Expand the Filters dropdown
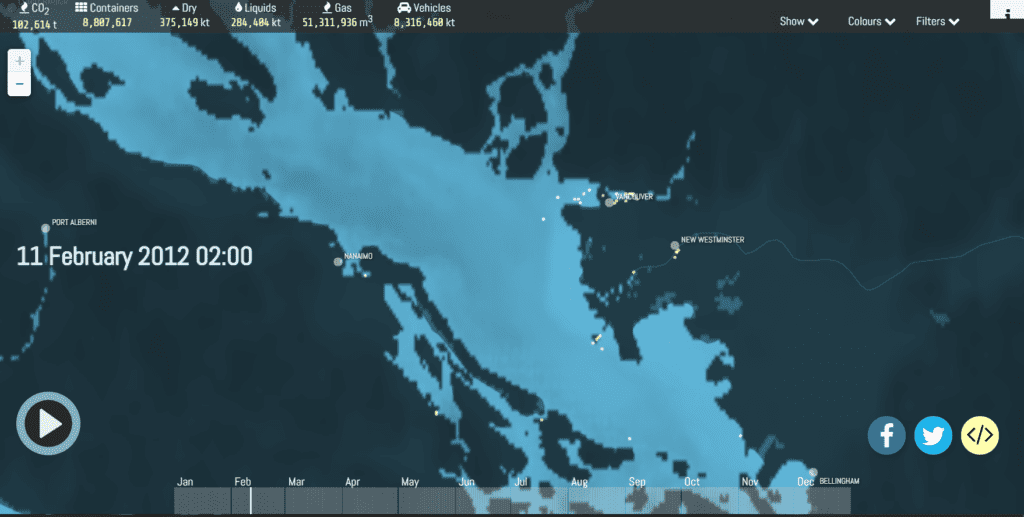 tap(937, 22)
